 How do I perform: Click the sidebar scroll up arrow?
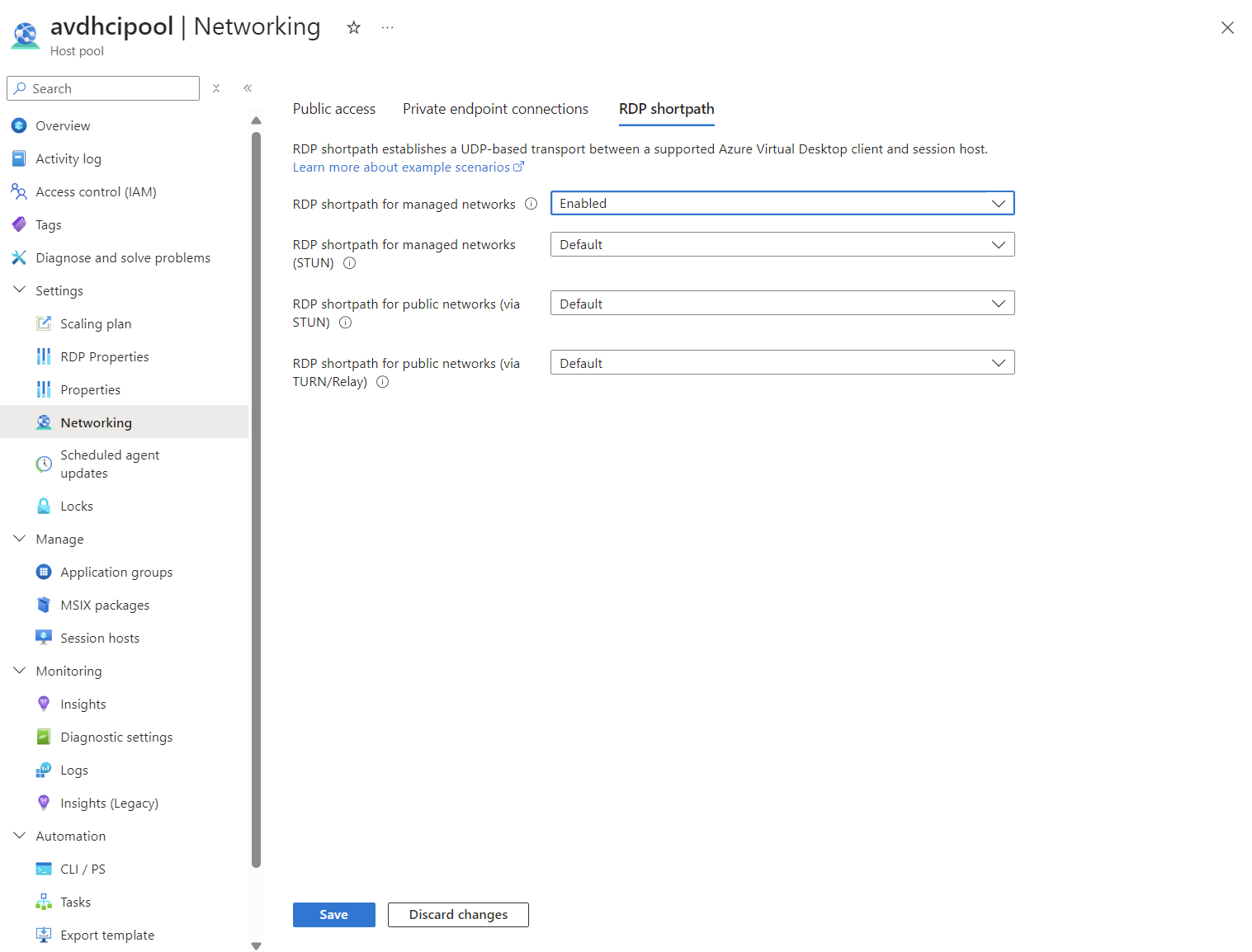point(256,120)
